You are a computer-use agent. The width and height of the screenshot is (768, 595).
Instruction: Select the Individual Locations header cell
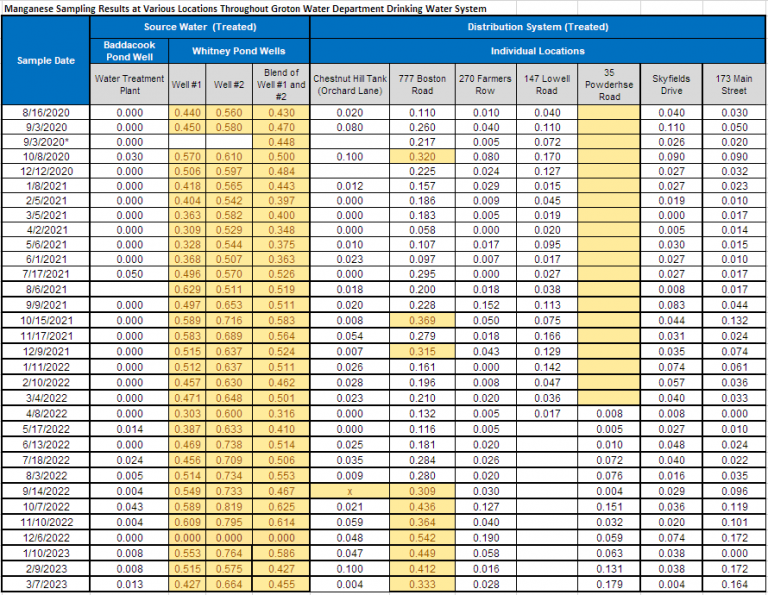pyautogui.click(x=537, y=50)
